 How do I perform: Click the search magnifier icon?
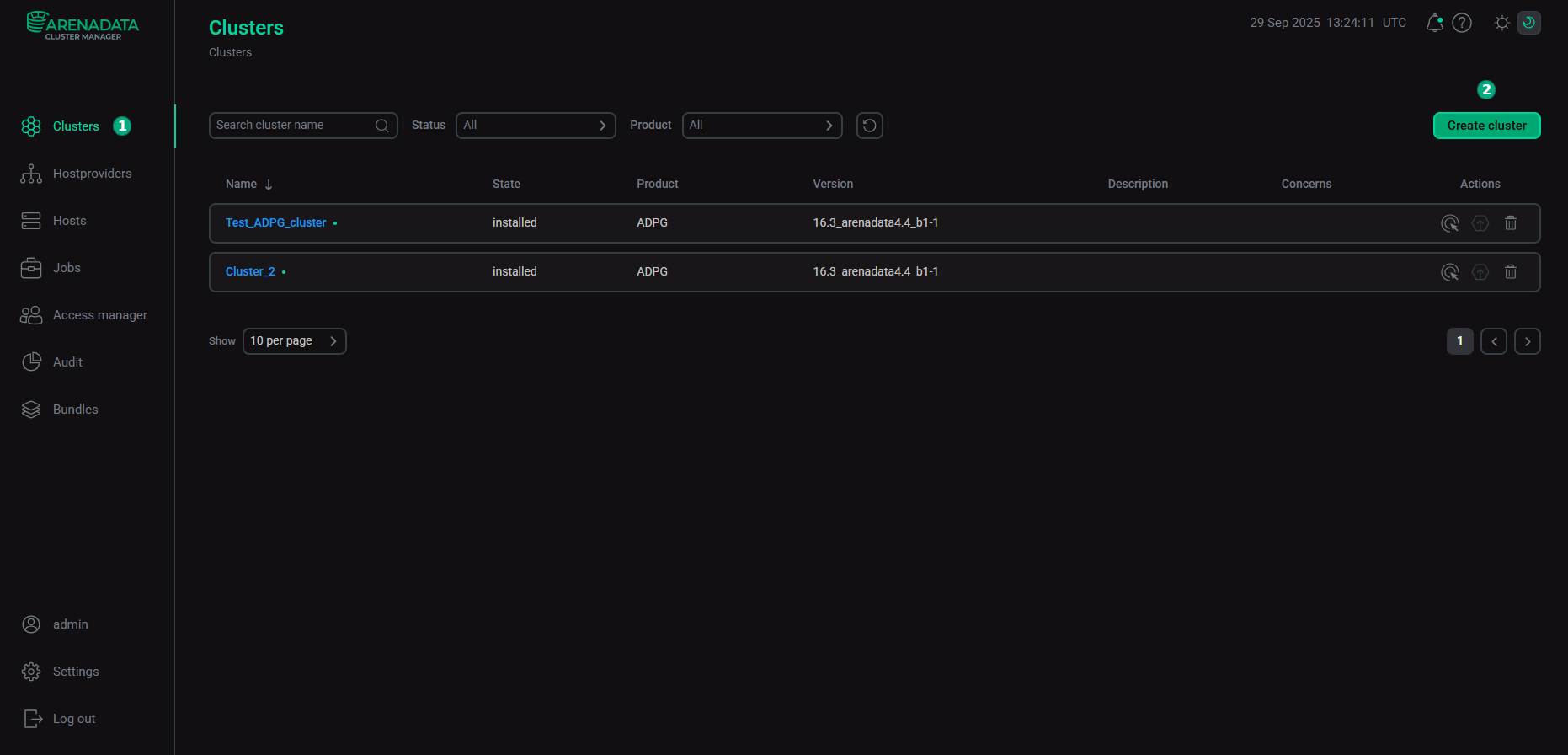point(381,126)
